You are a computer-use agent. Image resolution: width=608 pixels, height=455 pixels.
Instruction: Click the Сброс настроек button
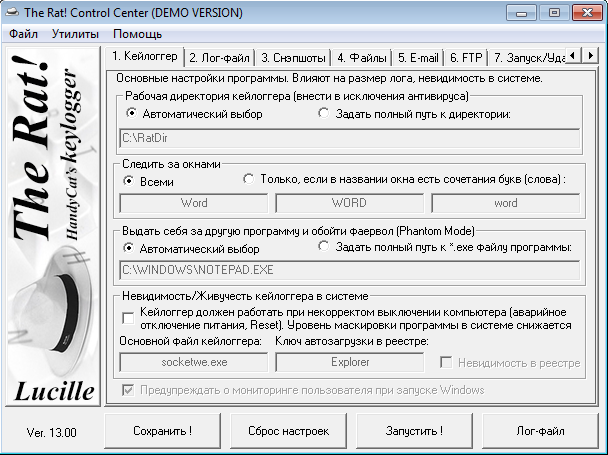coord(288,431)
